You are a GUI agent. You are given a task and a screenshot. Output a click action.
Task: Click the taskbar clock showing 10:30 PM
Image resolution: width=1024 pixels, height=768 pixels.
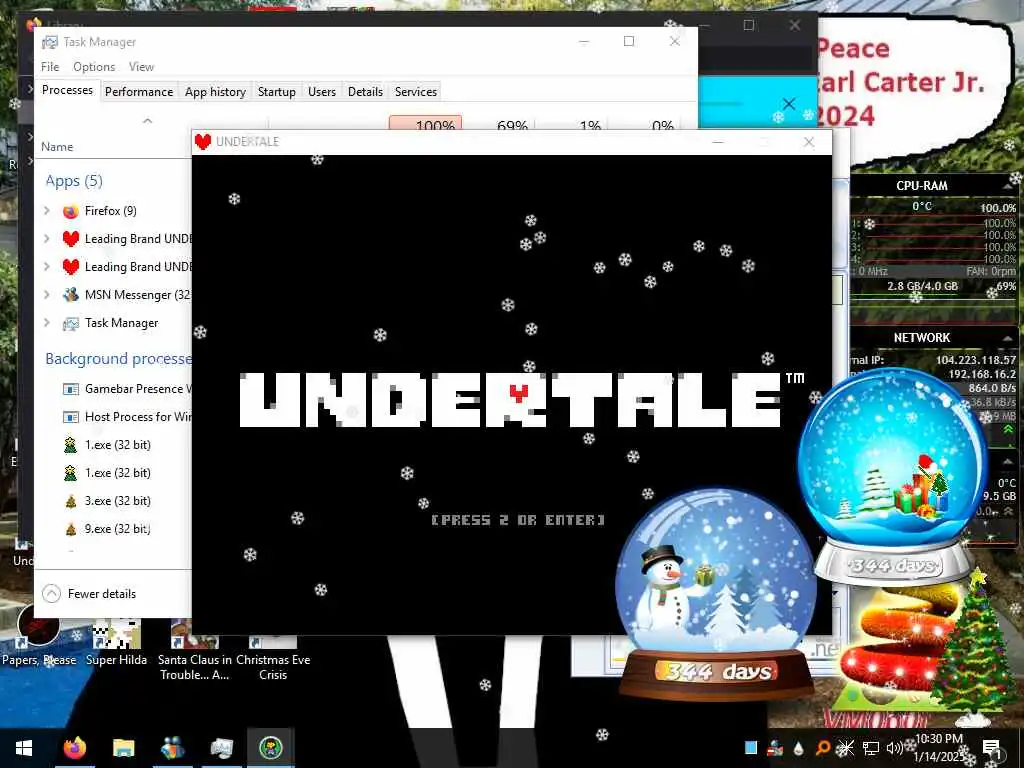click(x=938, y=748)
